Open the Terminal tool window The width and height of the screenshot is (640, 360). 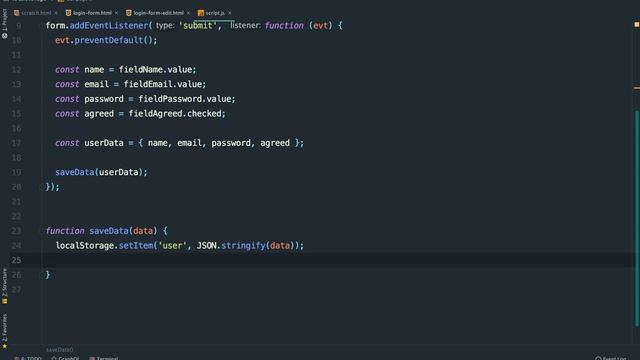104,358
